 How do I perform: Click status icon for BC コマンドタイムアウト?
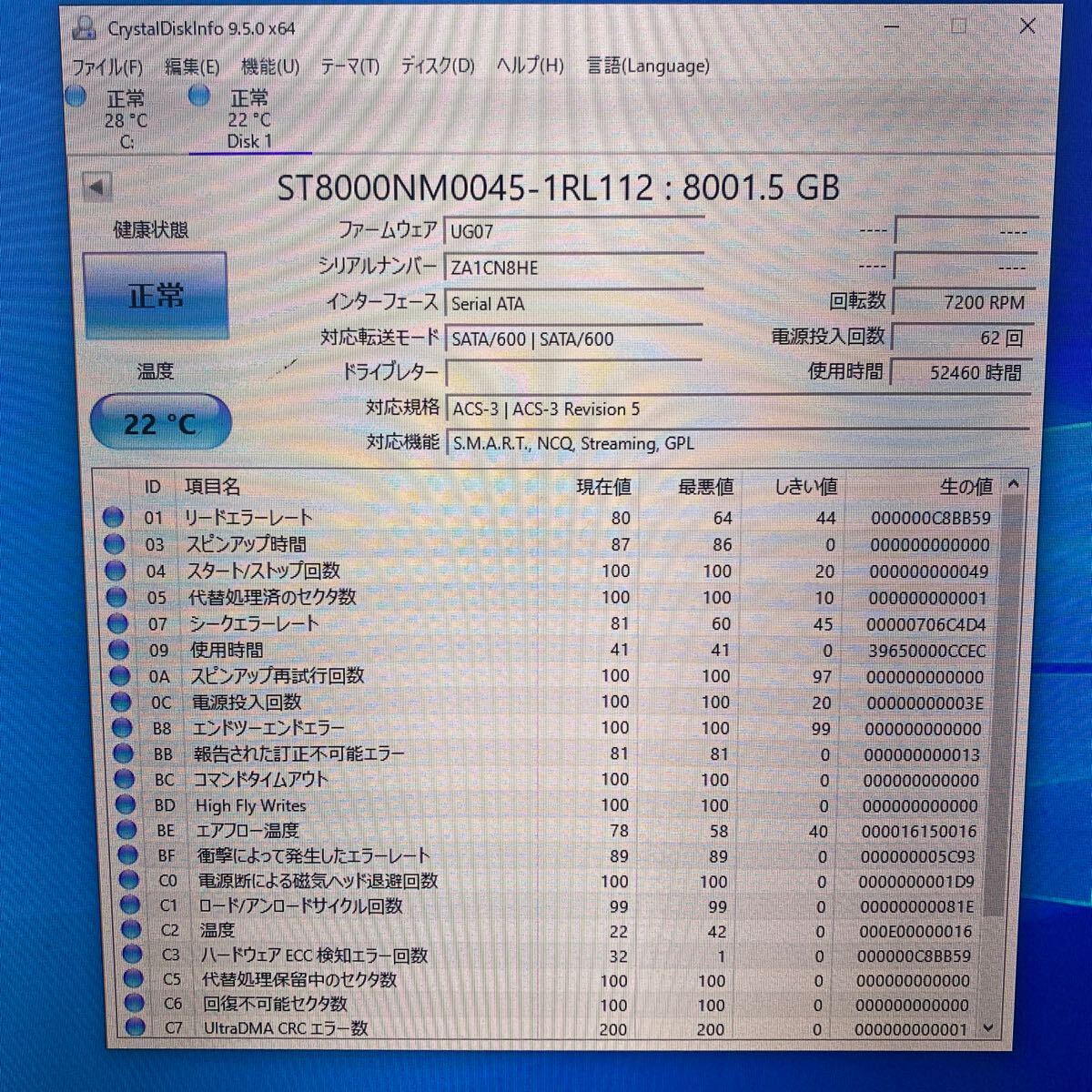[x=125, y=780]
